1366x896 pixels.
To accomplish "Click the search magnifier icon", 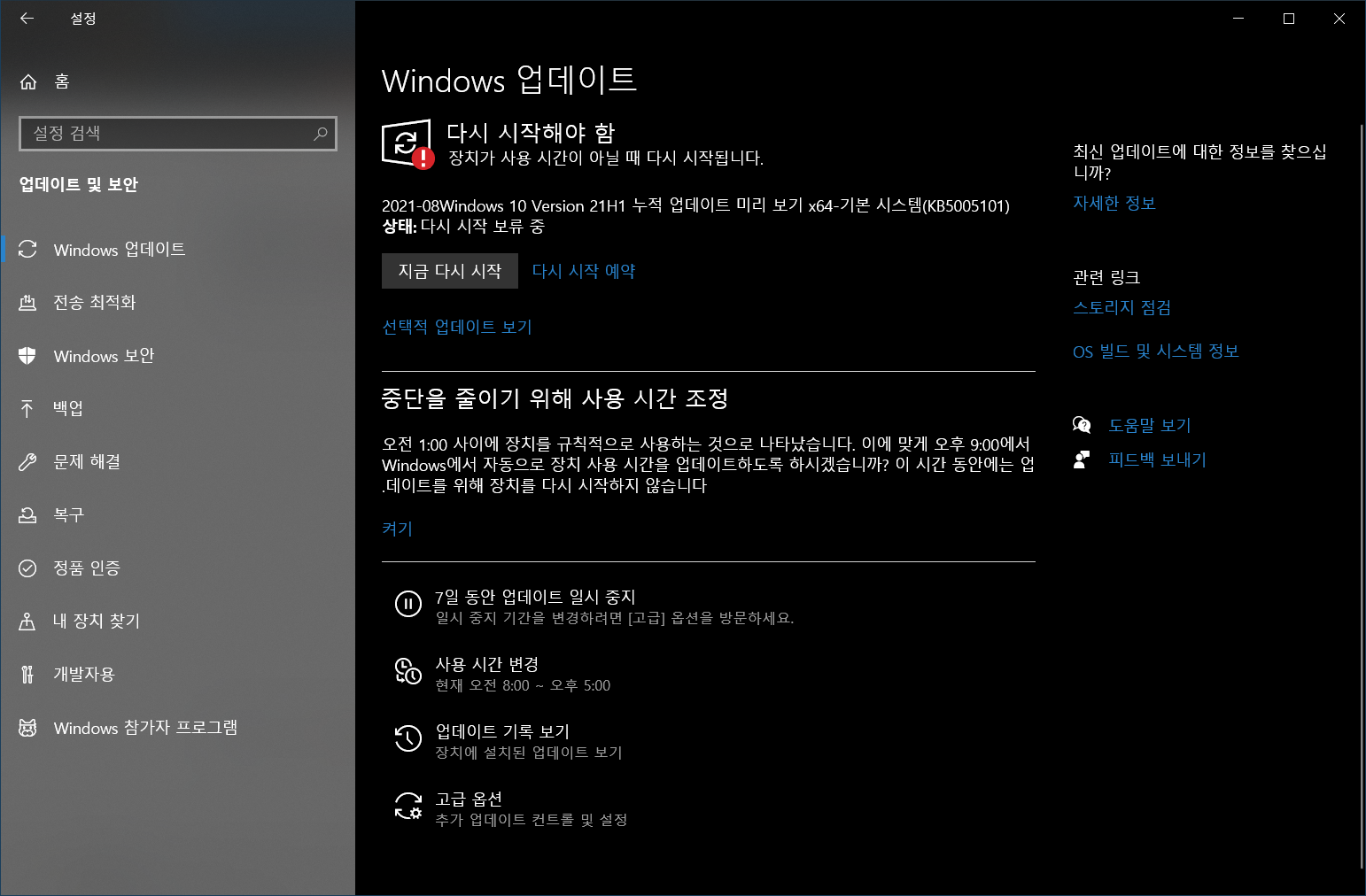I will pos(321,134).
